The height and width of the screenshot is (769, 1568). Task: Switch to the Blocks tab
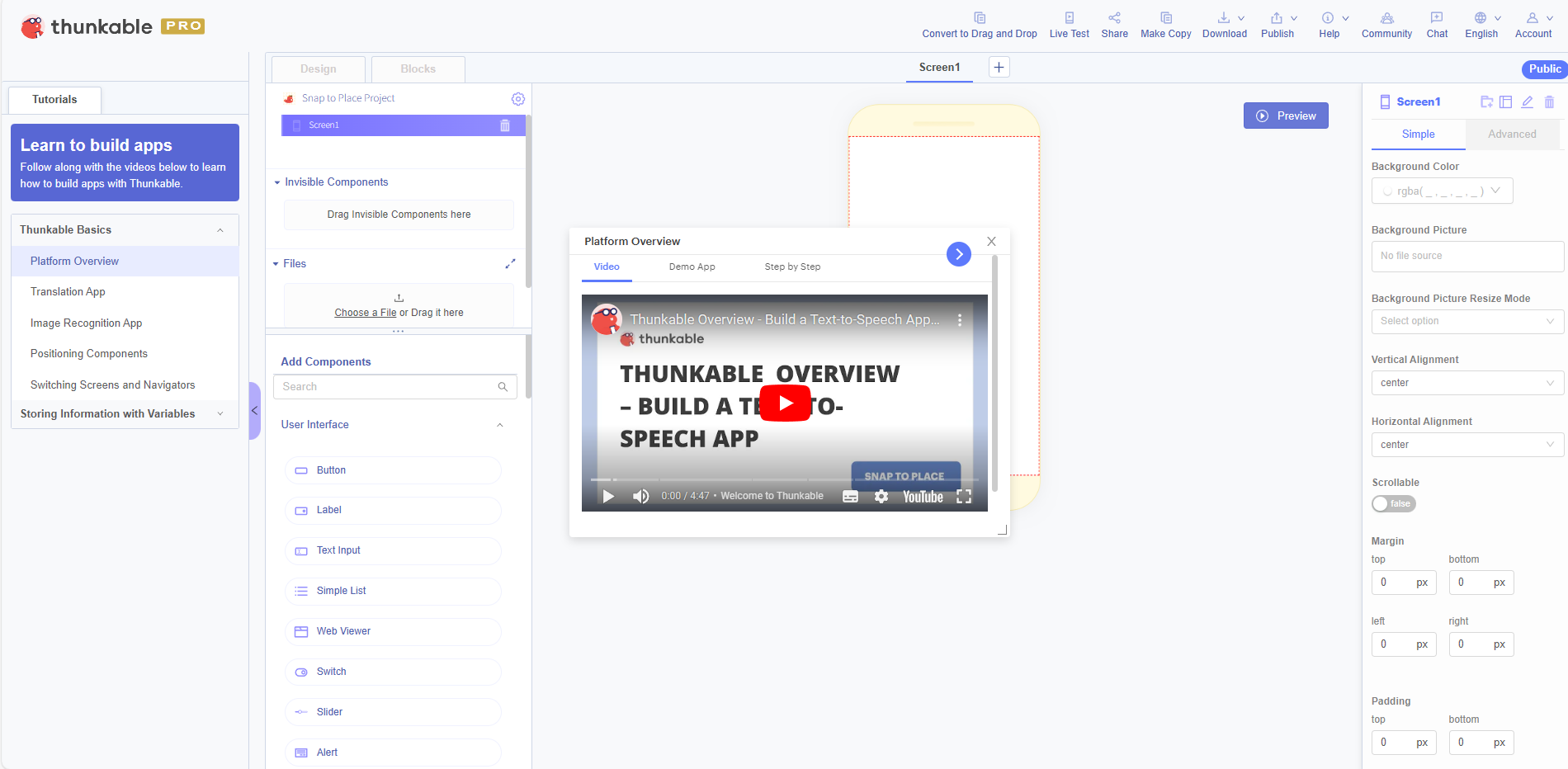click(418, 69)
